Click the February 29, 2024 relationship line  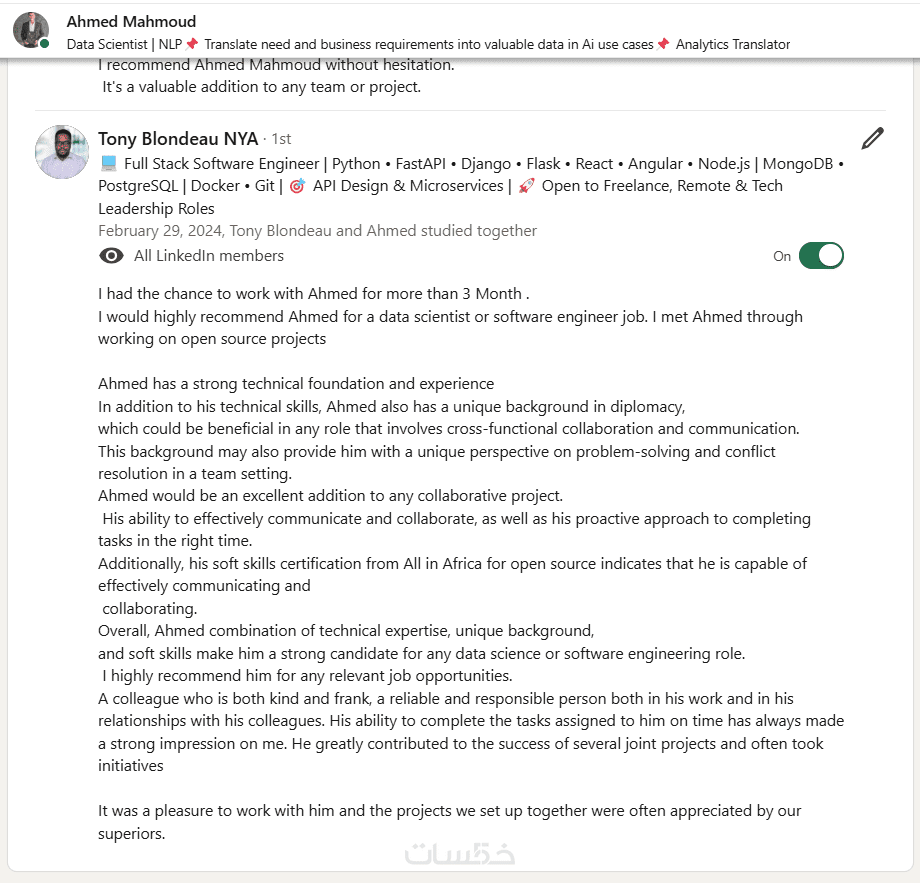point(317,231)
